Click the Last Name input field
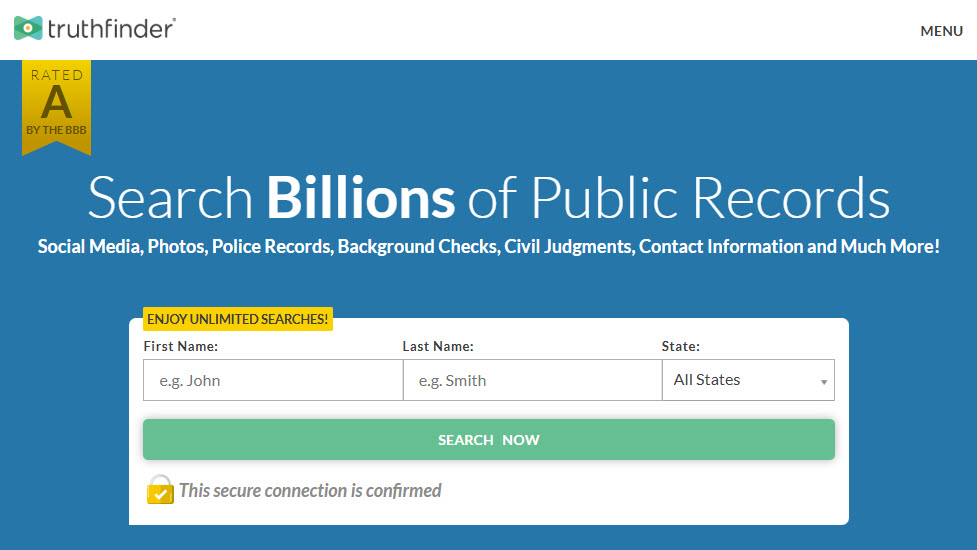This screenshot has height=550, width=977. pos(532,380)
